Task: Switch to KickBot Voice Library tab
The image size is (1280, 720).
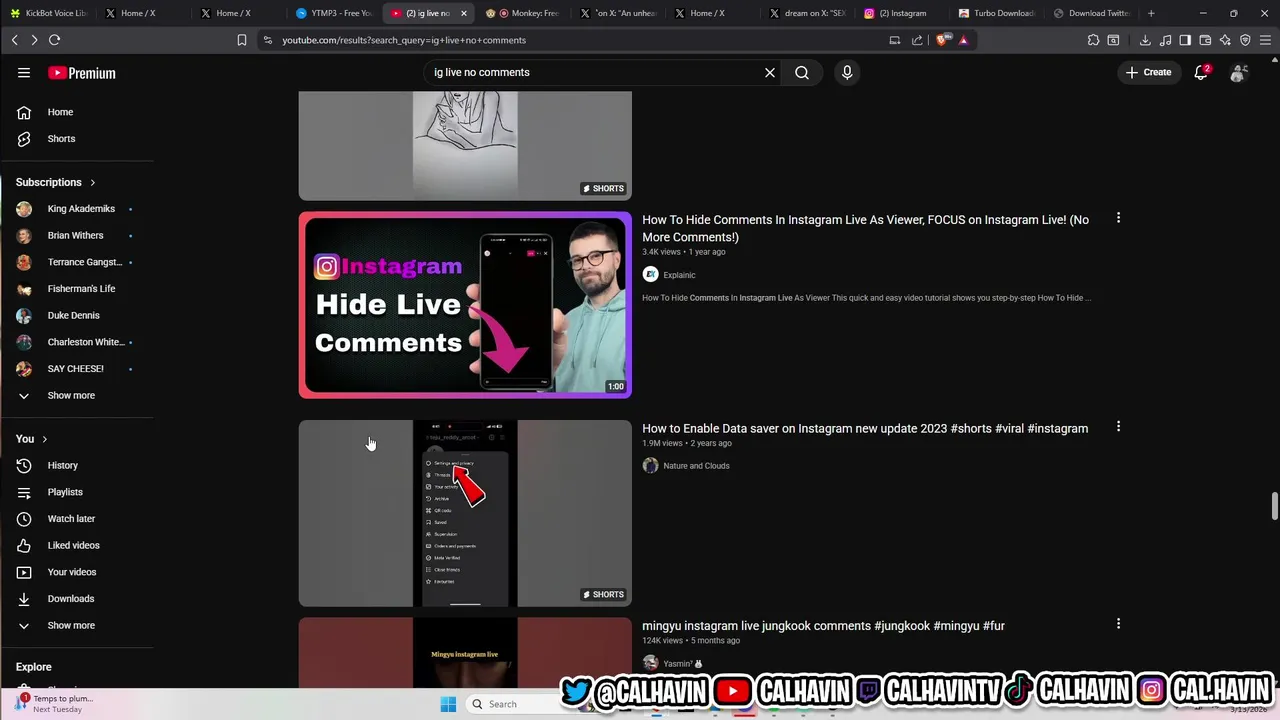Action: click(x=48, y=13)
